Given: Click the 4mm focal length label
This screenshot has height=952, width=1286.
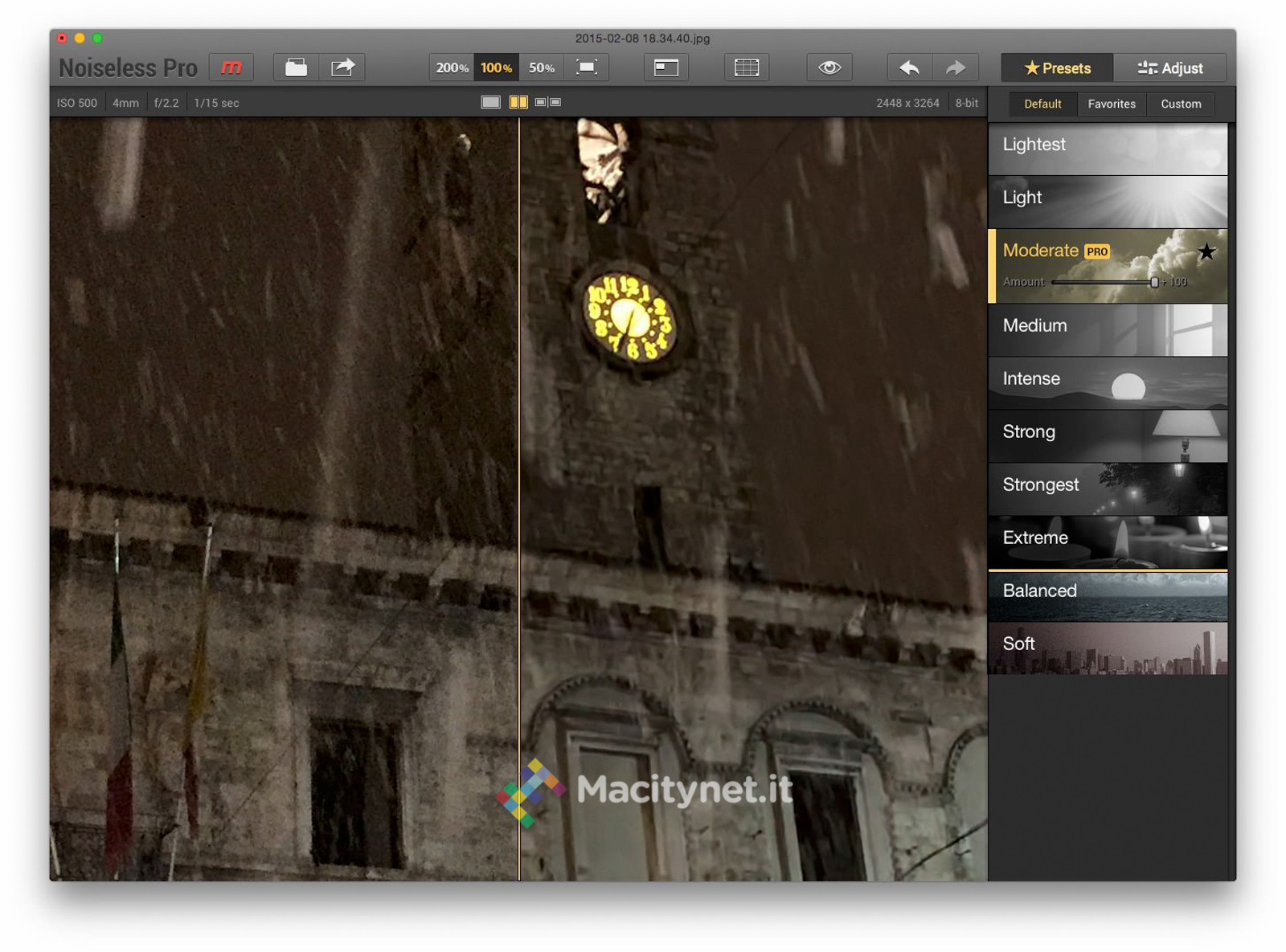Looking at the screenshot, I should 125,103.
